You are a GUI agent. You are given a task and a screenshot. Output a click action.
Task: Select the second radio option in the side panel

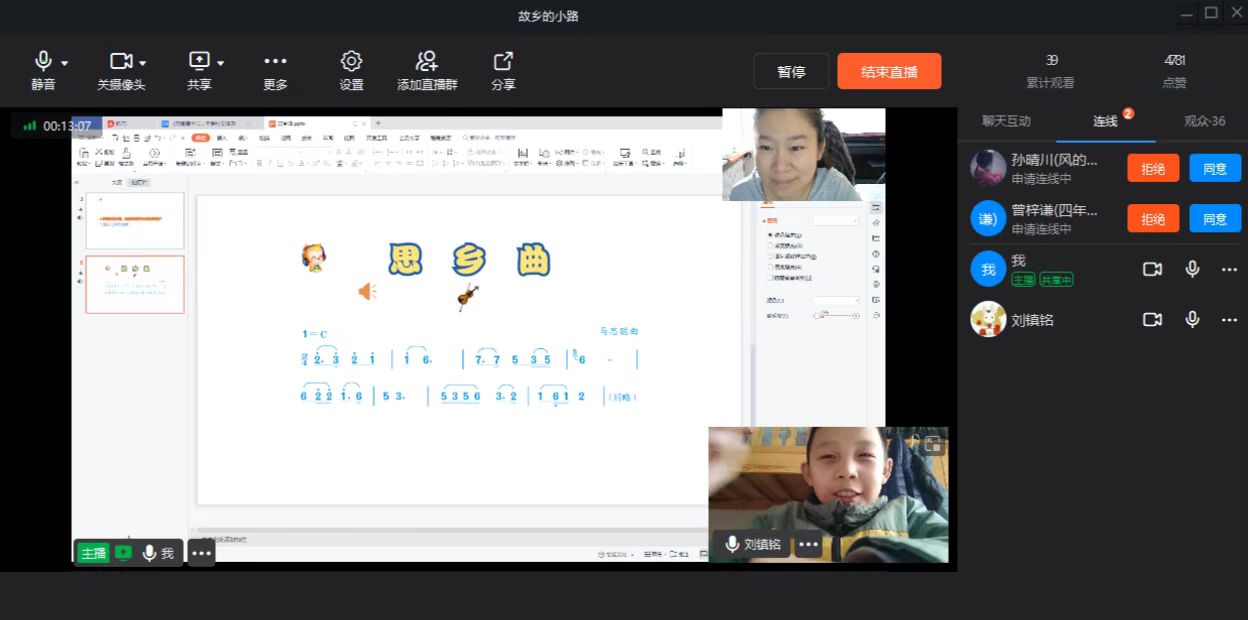pos(770,245)
